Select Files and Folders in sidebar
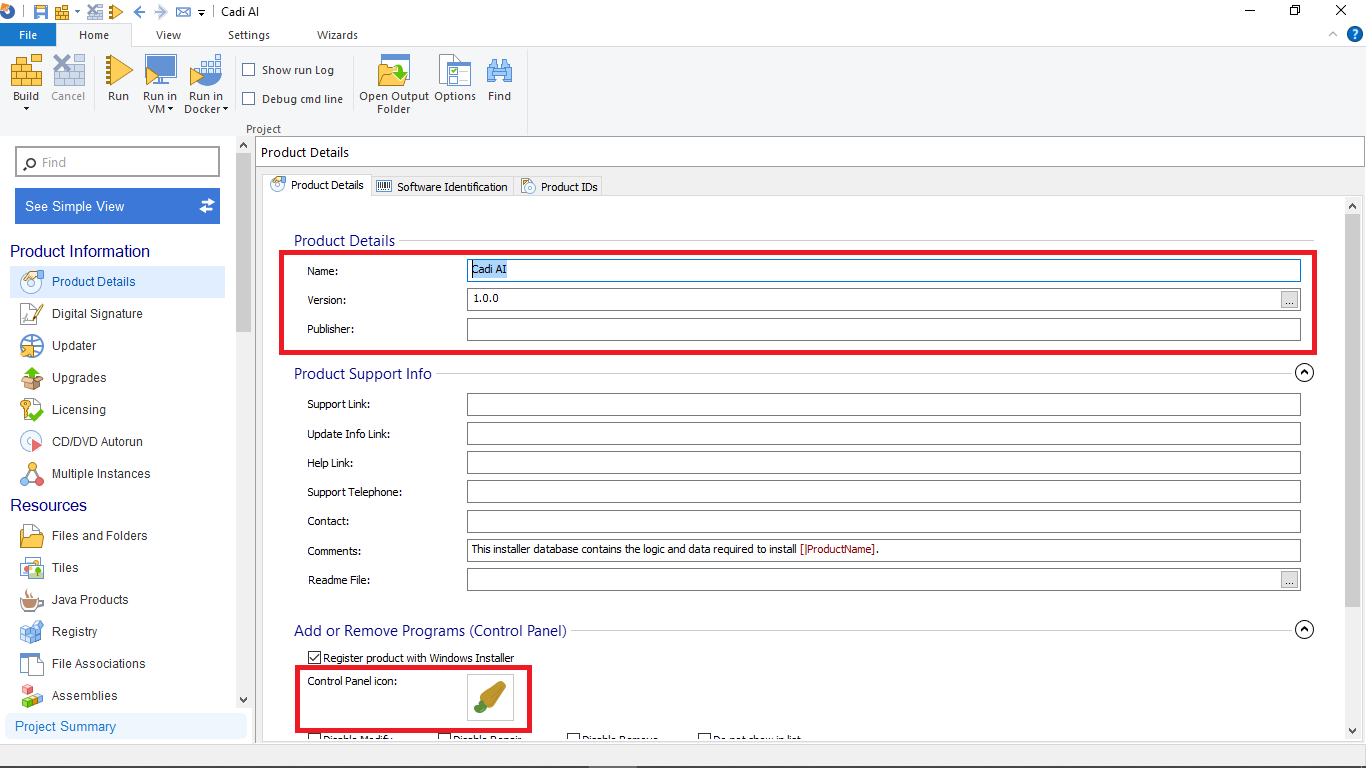 99,536
